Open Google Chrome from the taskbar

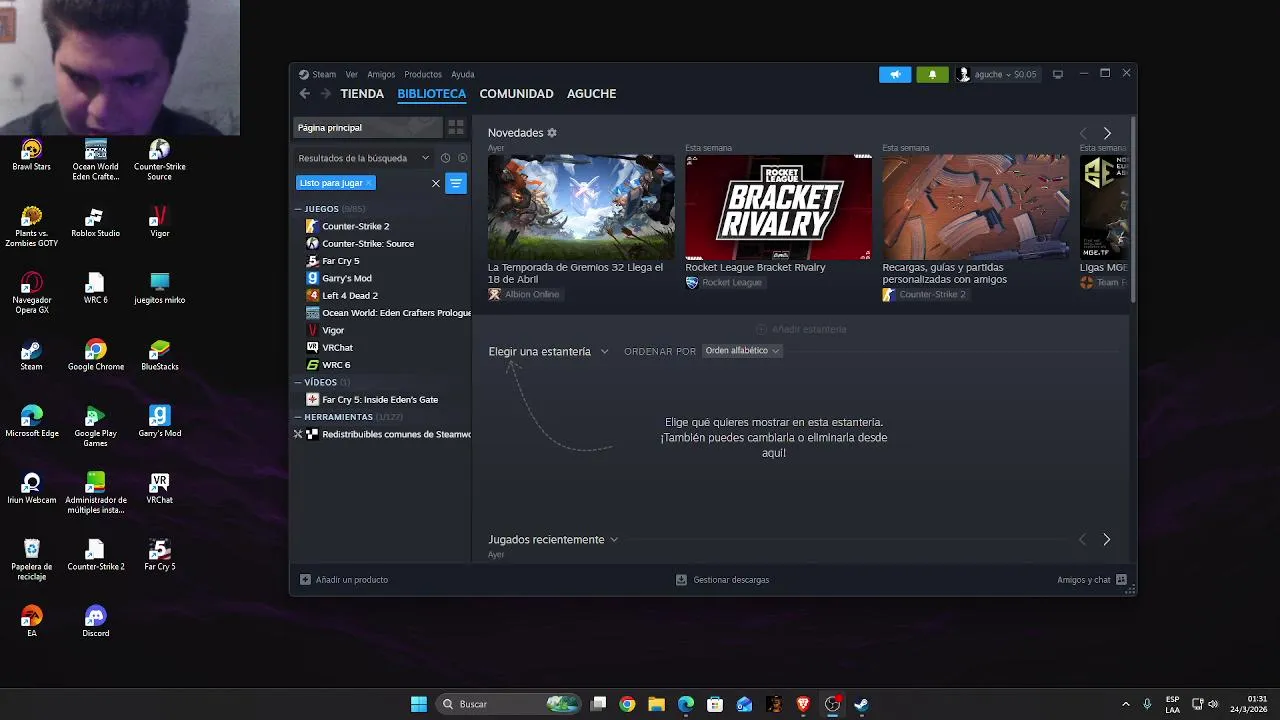click(627, 704)
